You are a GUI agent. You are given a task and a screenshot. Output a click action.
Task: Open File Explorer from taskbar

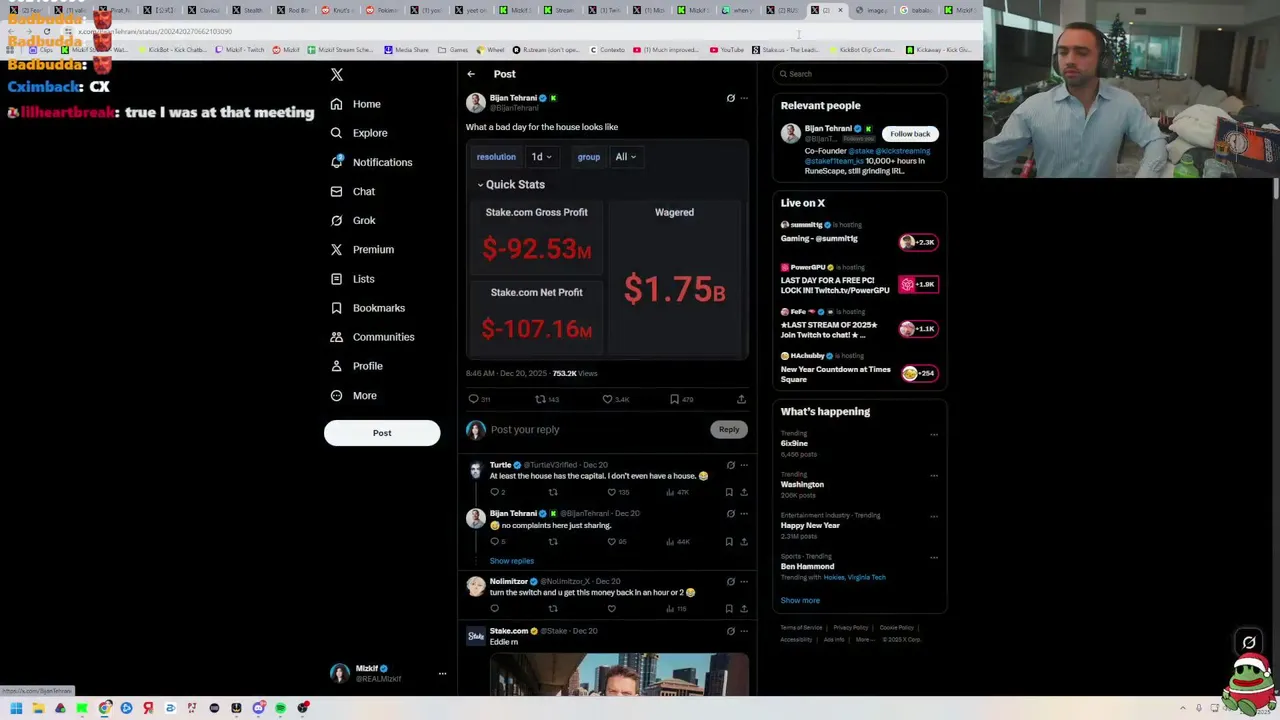pos(38,708)
